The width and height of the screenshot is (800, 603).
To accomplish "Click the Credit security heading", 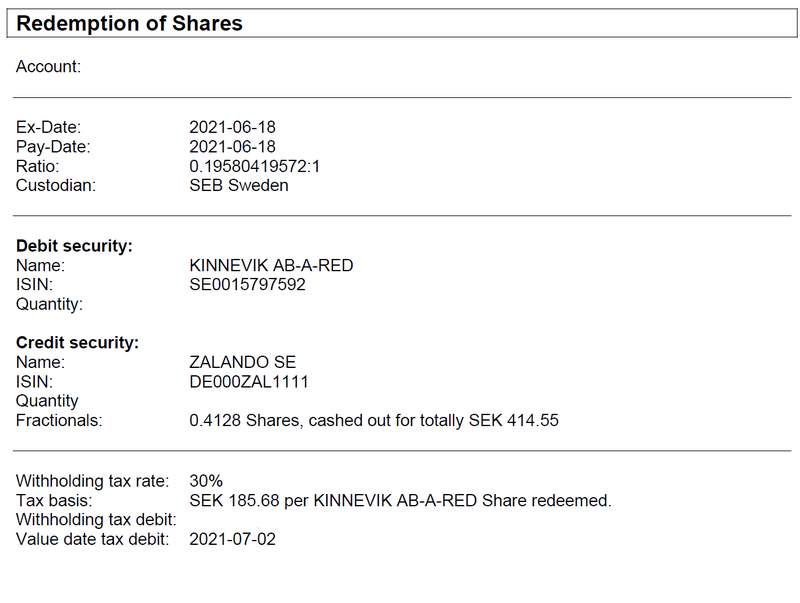I will coord(78,342).
